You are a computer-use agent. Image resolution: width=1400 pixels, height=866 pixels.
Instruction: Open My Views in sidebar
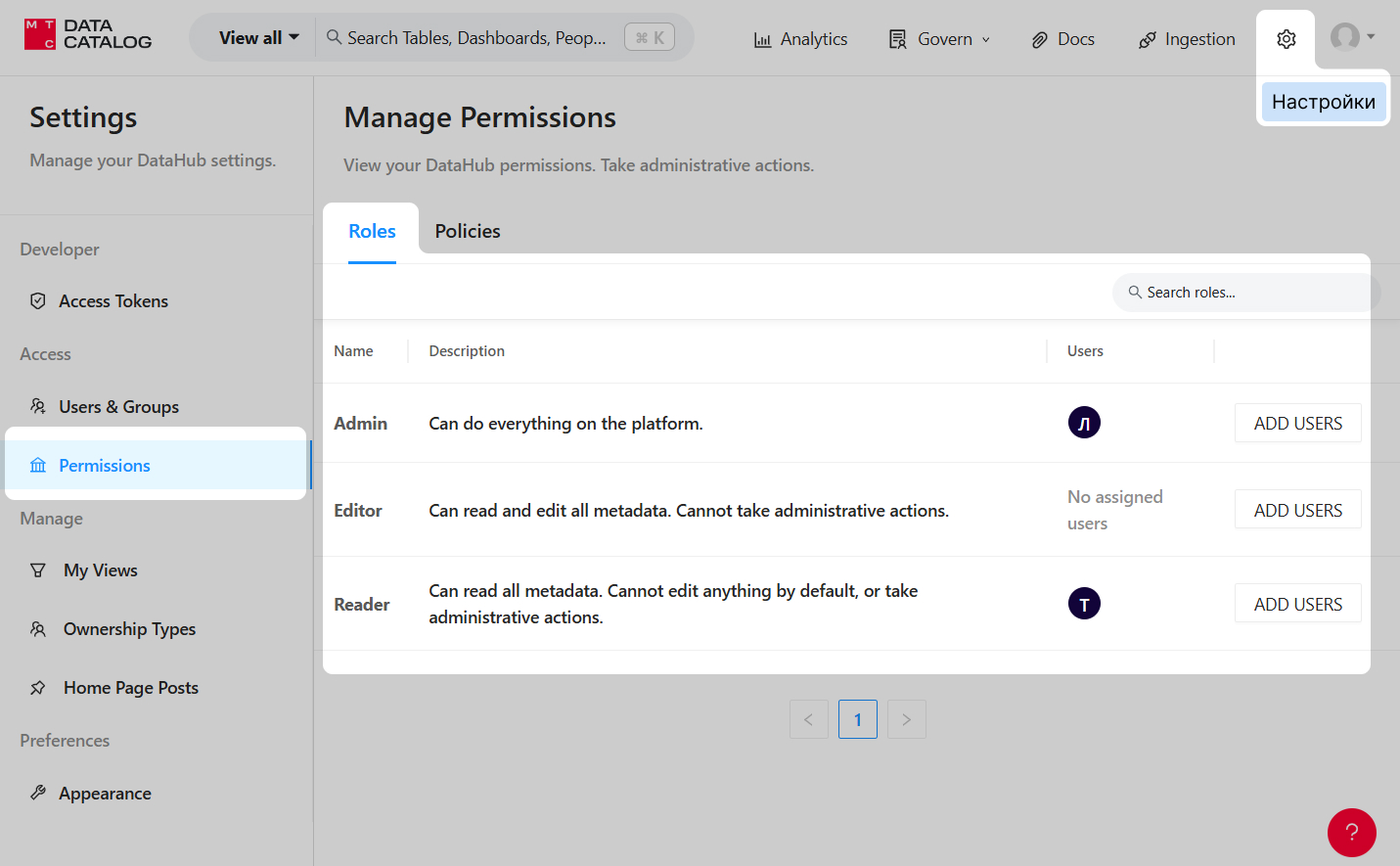click(x=100, y=570)
